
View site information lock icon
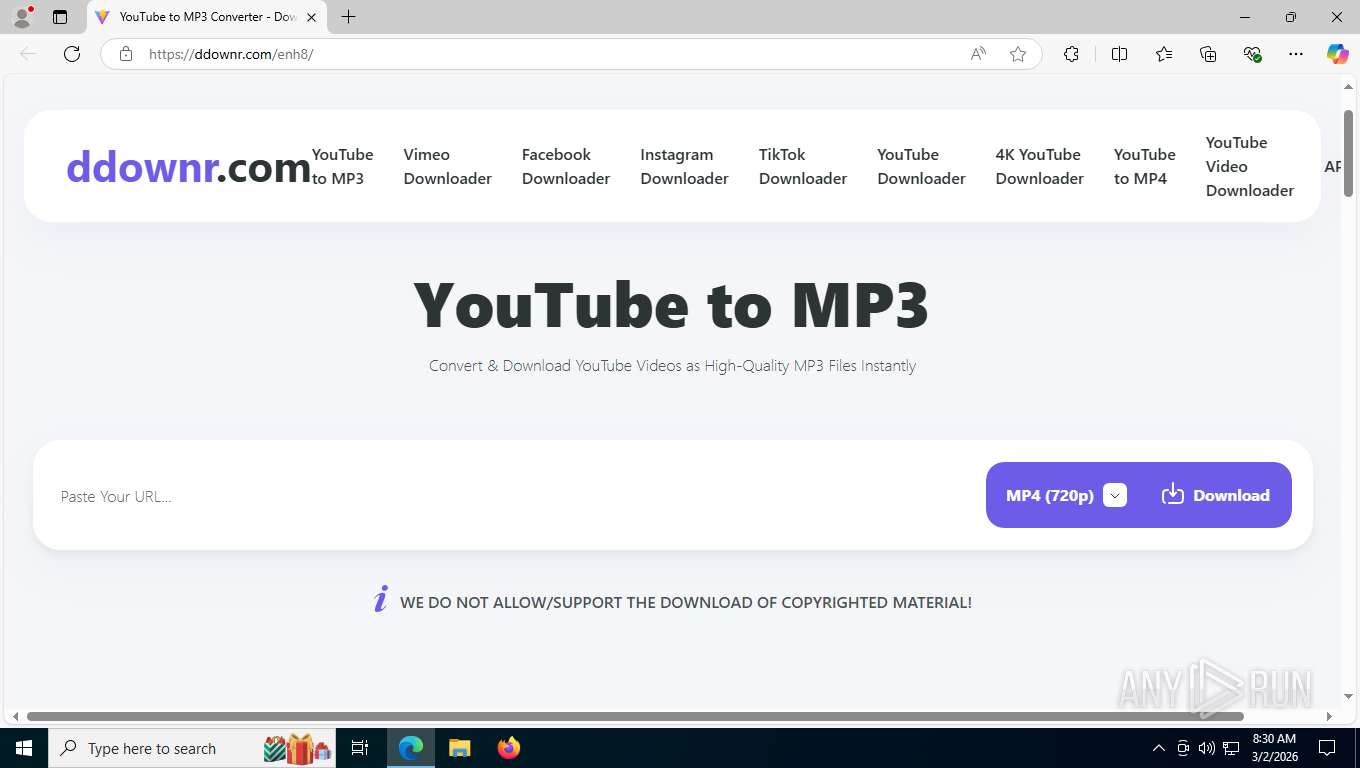point(126,54)
